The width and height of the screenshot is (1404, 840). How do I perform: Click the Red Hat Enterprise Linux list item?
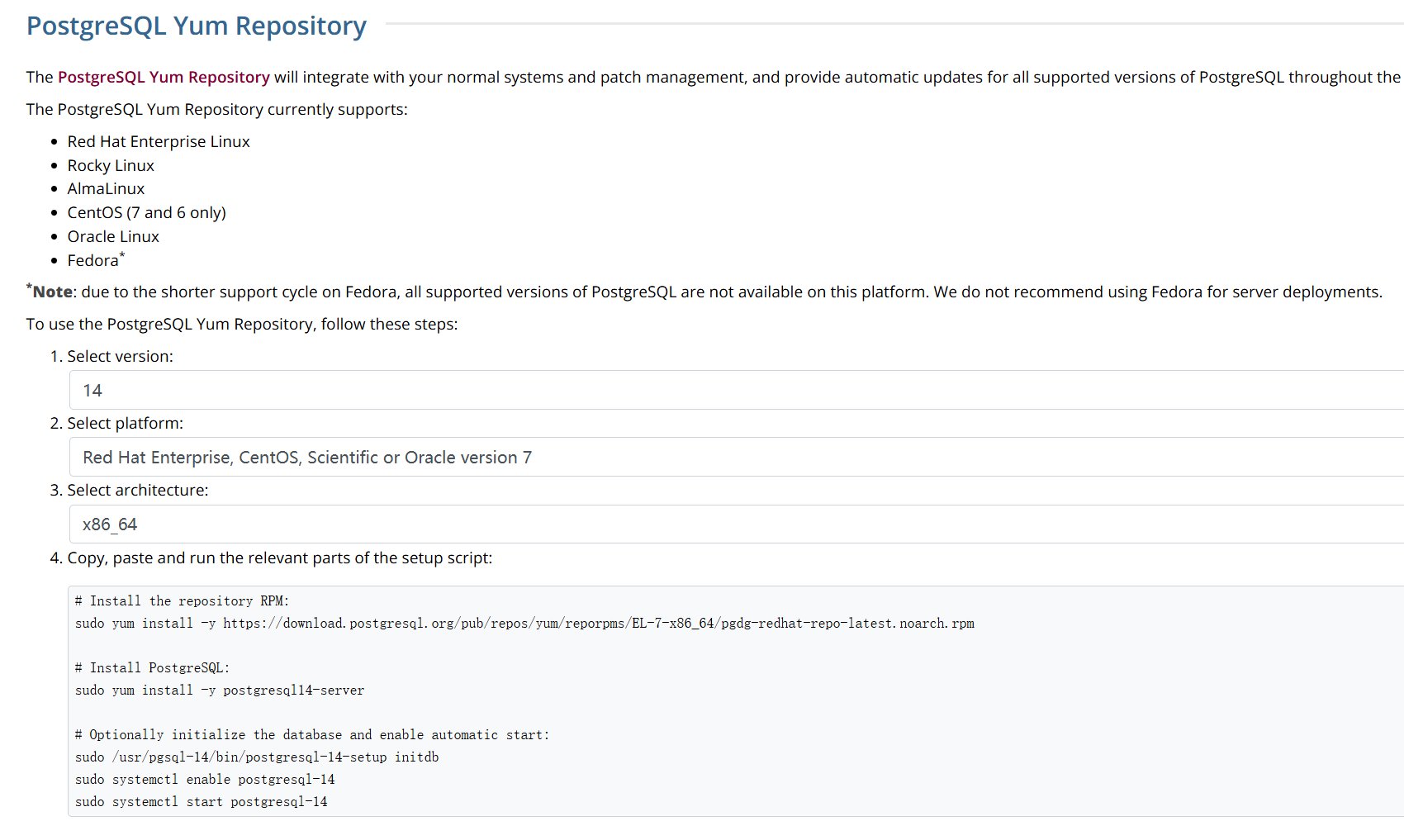(159, 141)
